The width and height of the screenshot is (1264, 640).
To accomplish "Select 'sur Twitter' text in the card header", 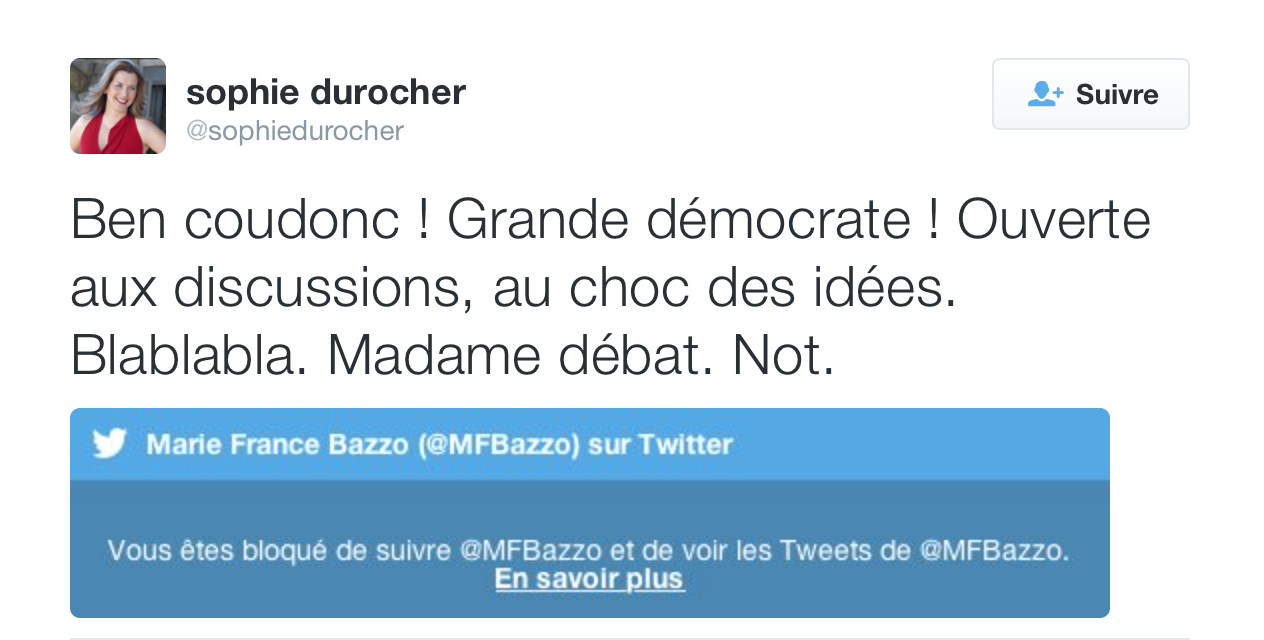I will [x=660, y=444].
